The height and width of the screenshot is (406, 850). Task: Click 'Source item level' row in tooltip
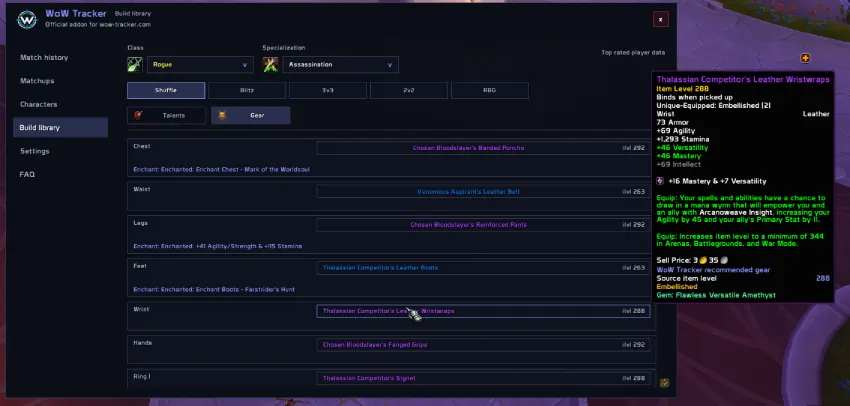pos(743,278)
